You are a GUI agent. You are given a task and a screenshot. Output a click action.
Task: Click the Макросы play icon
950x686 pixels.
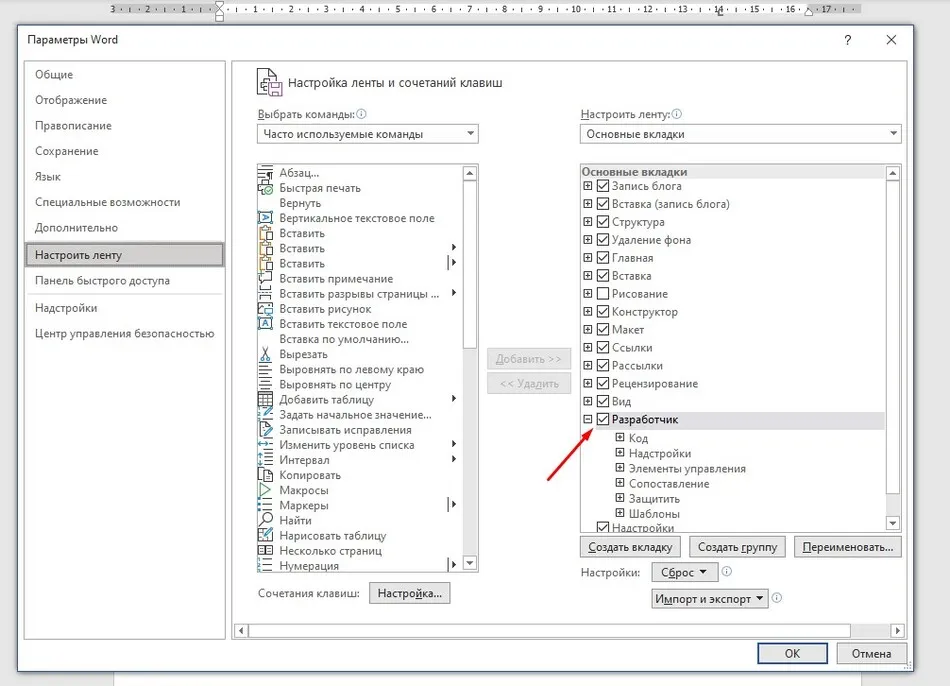pos(265,490)
